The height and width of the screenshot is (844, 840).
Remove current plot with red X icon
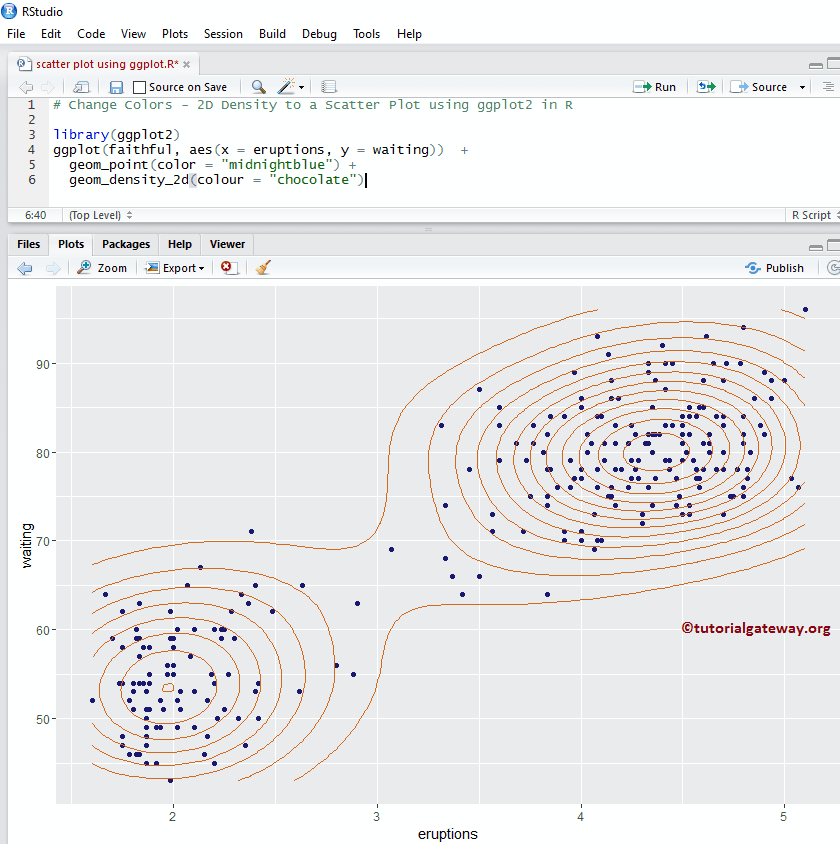click(229, 268)
